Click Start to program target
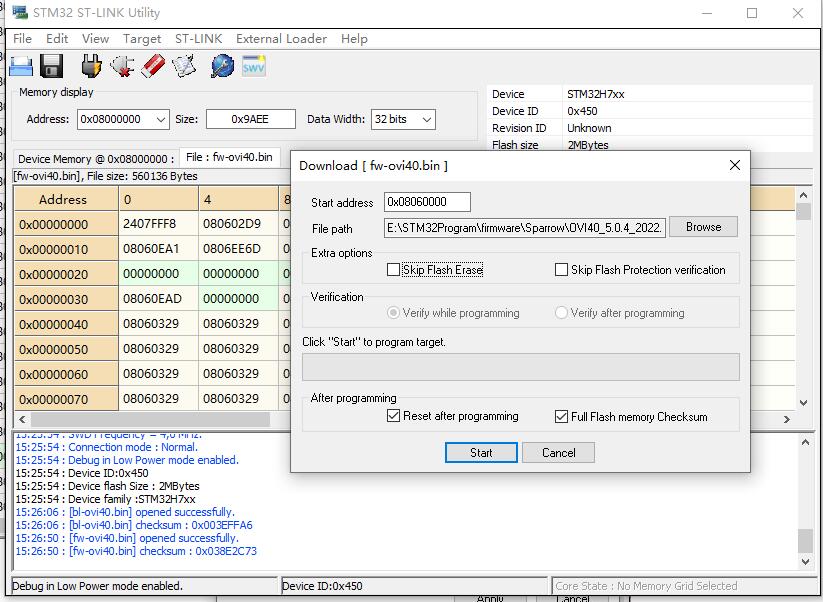The width and height of the screenshot is (823, 602). coord(481,452)
